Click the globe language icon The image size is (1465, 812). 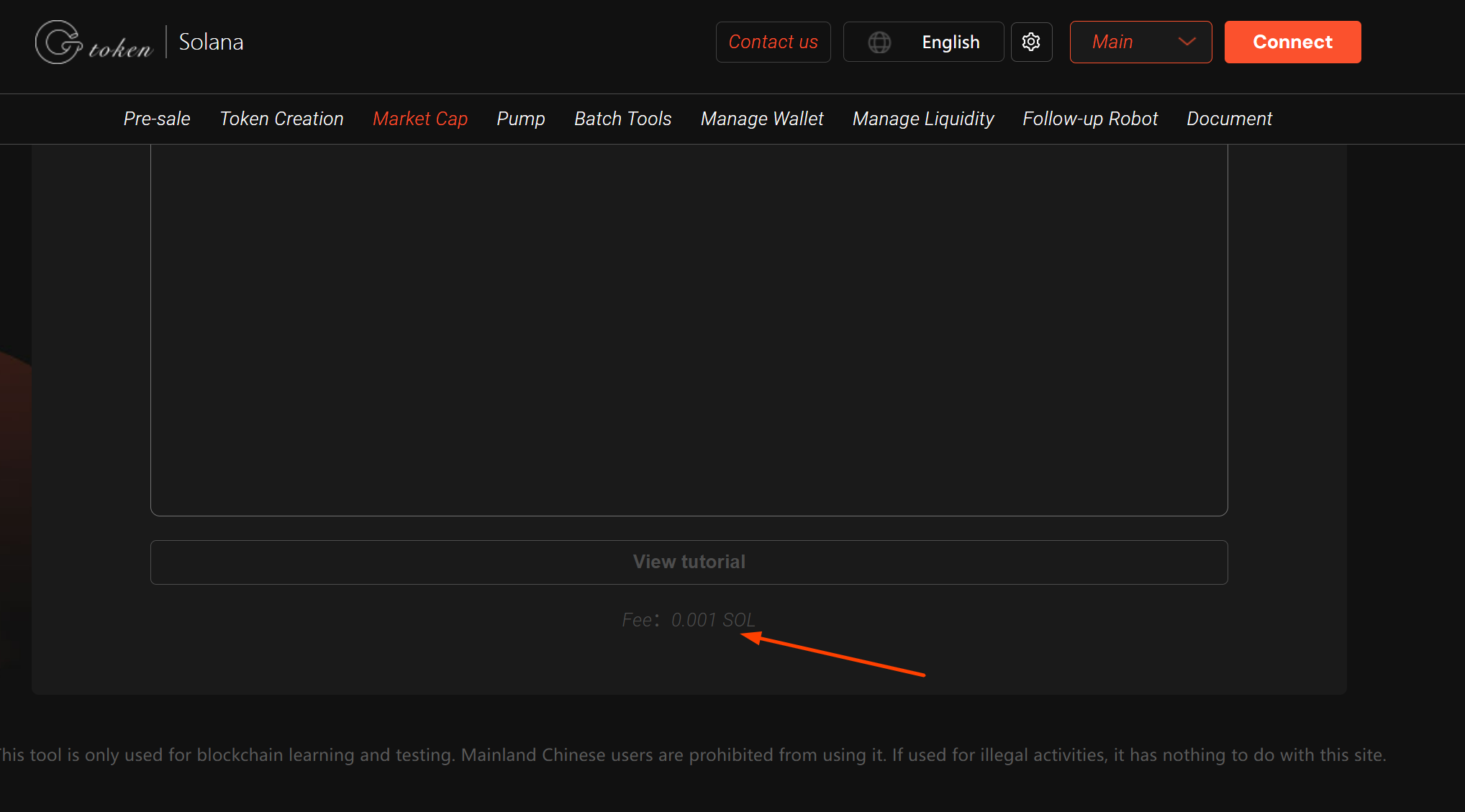tap(879, 42)
